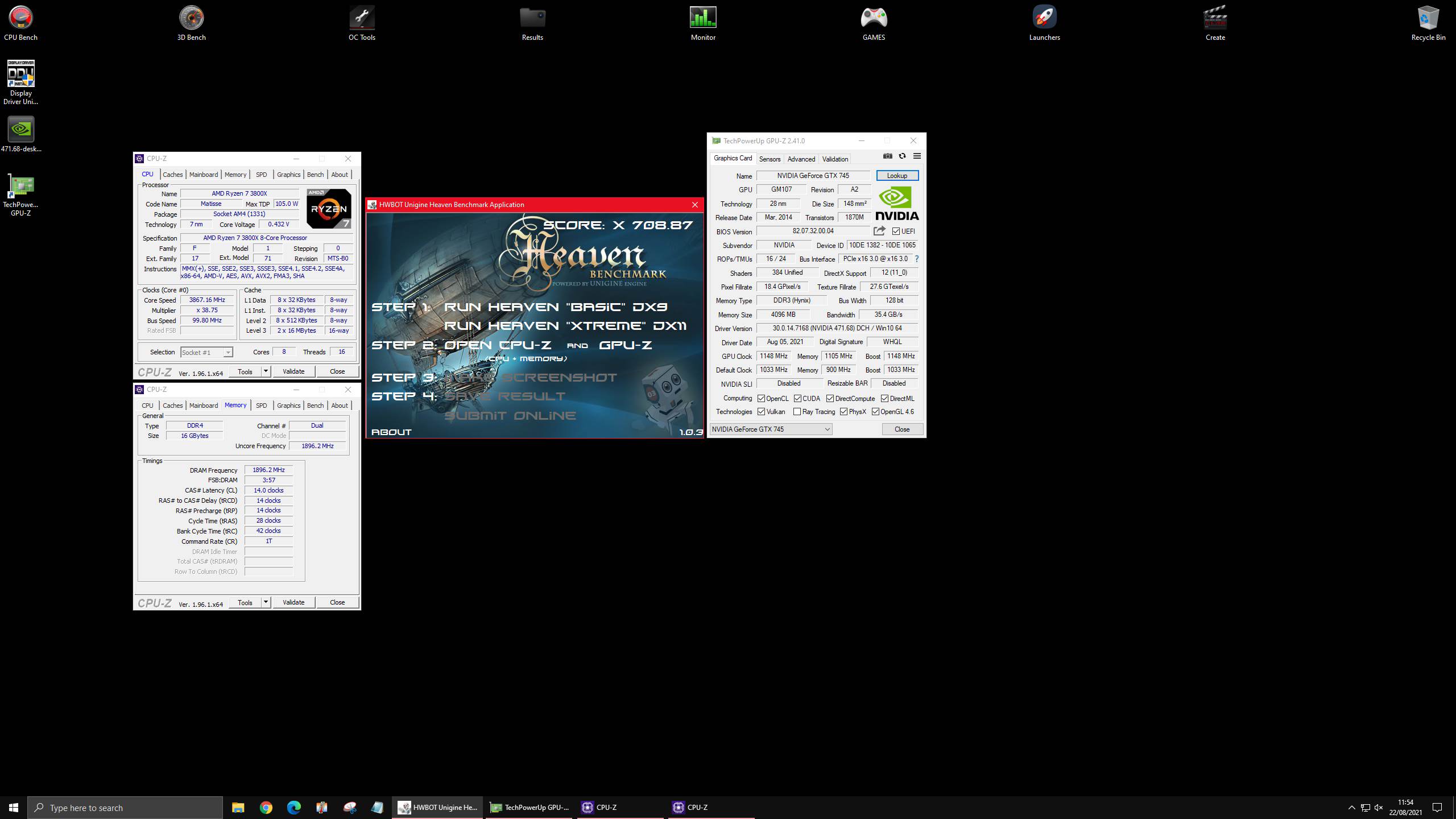Screen dimensions: 1456x819
Task: Click the GPU-Z refresh icon
Action: 902,156
